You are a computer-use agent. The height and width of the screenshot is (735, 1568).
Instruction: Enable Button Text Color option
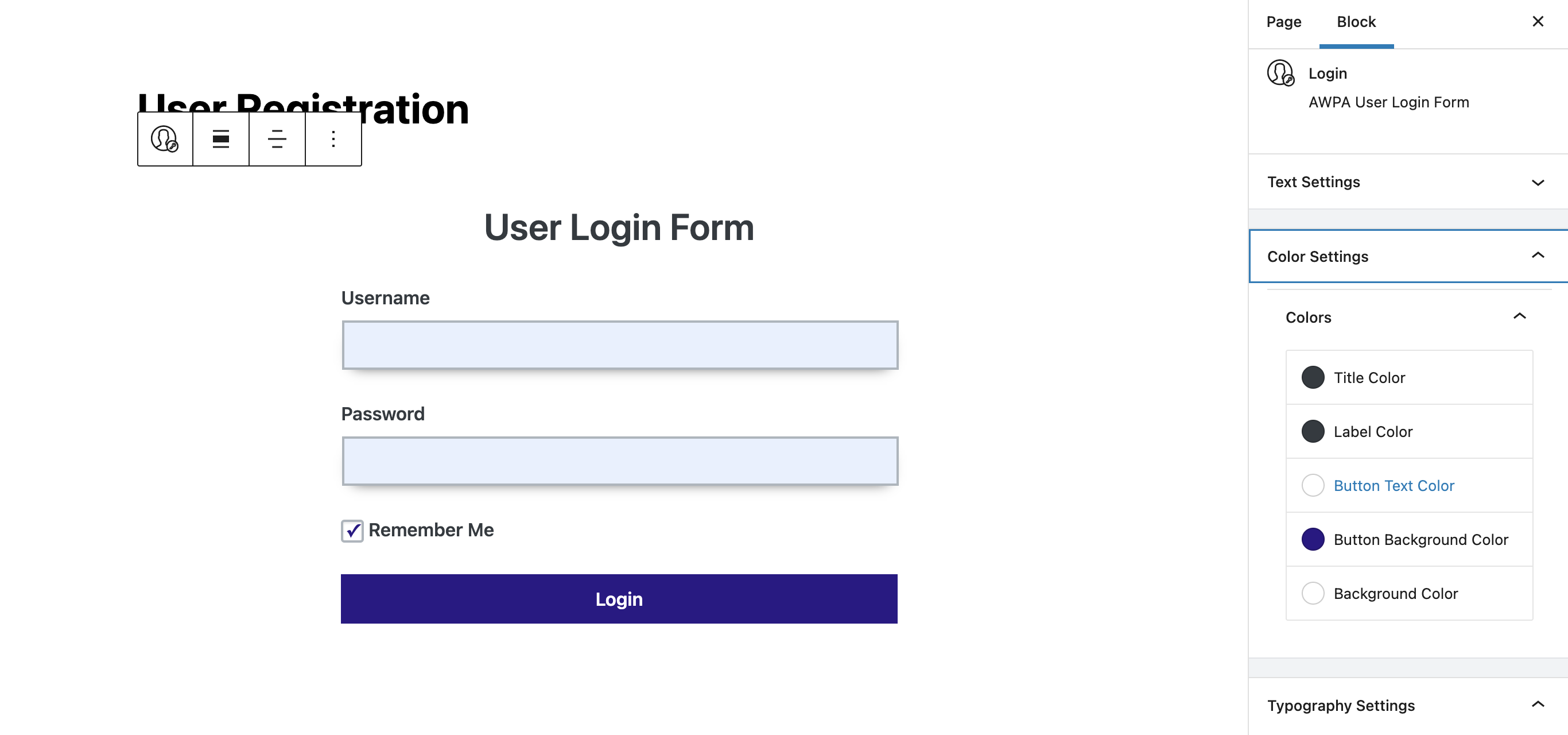(x=1313, y=485)
